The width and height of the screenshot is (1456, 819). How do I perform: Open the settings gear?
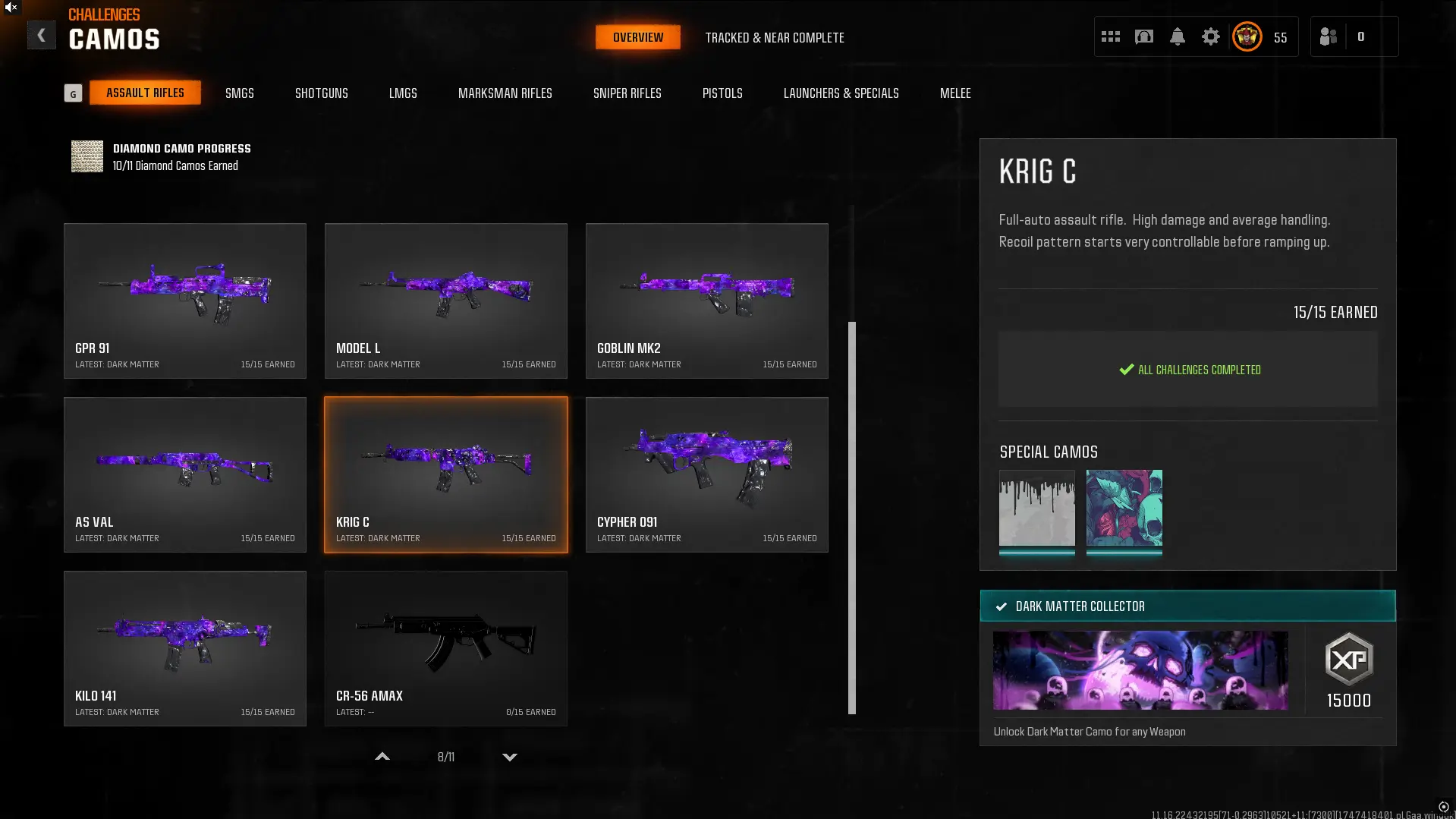click(x=1211, y=36)
